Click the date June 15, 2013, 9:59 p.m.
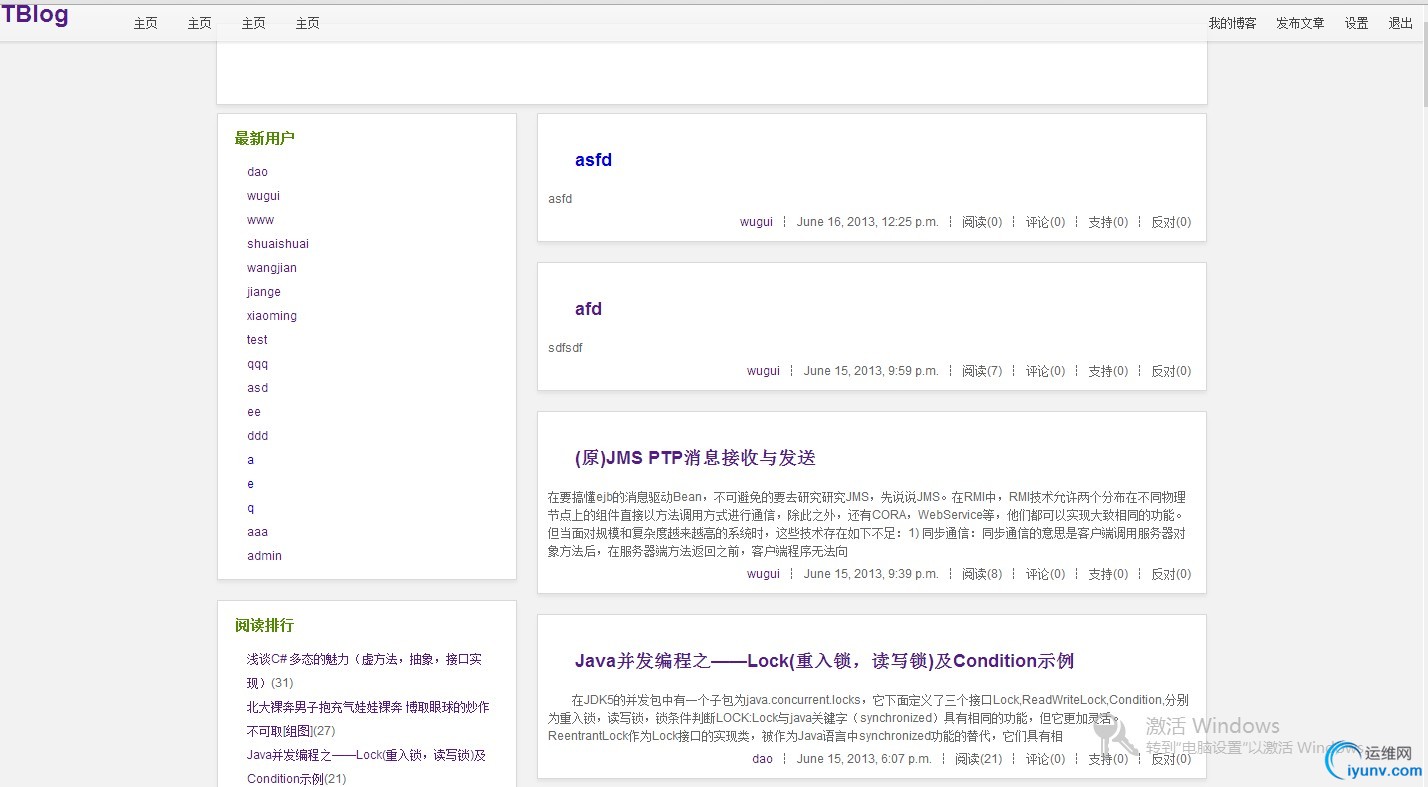The width and height of the screenshot is (1428, 787). pyautogui.click(x=870, y=371)
